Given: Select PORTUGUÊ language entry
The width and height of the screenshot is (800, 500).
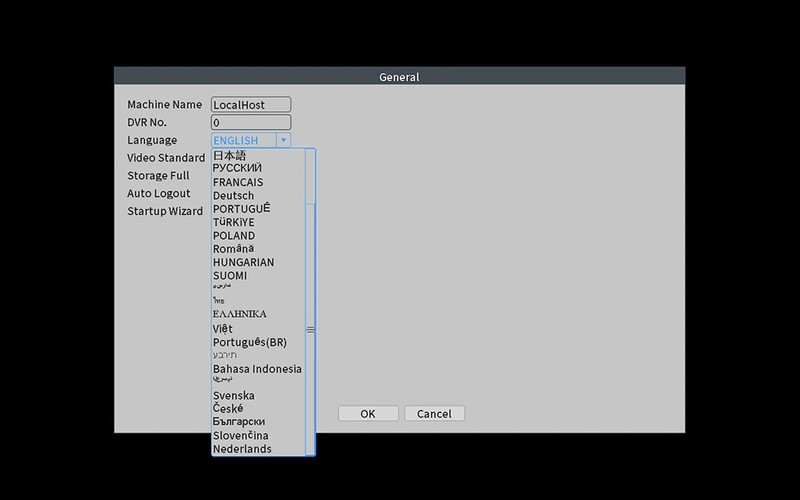Looking at the screenshot, I should tap(241, 209).
